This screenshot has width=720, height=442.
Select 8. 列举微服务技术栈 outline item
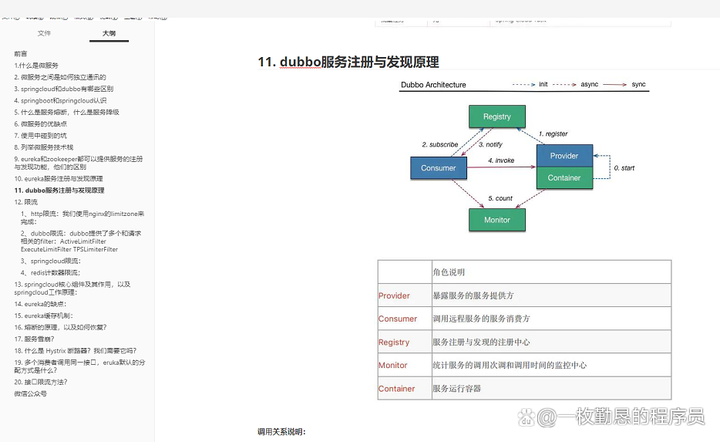coord(44,147)
